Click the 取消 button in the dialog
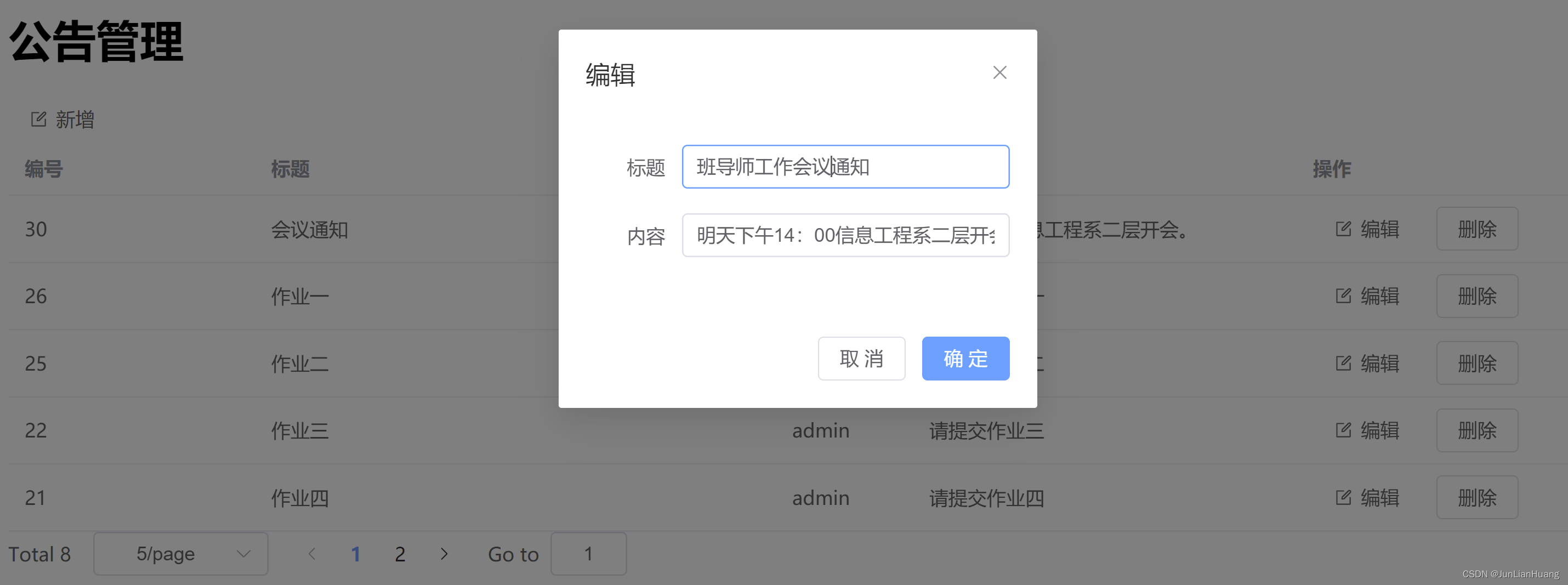 861,359
